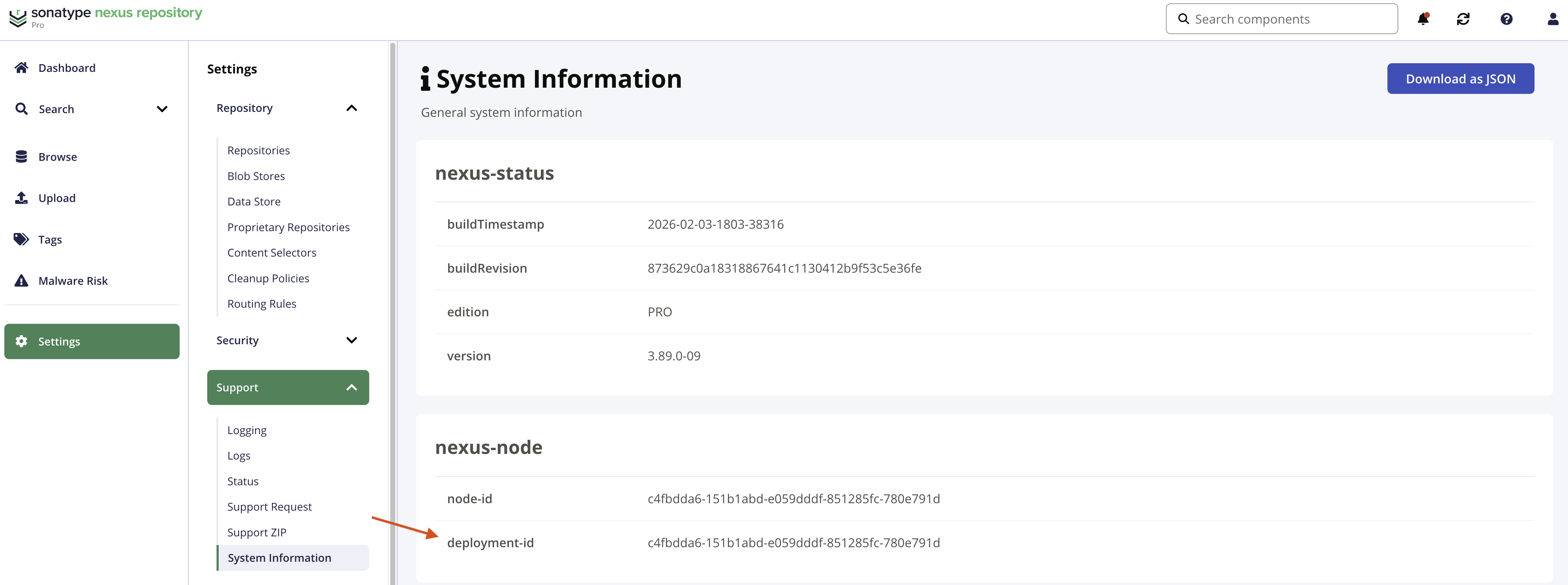This screenshot has height=585, width=1568.
Task: Click the Support section header label
Action: click(237, 387)
